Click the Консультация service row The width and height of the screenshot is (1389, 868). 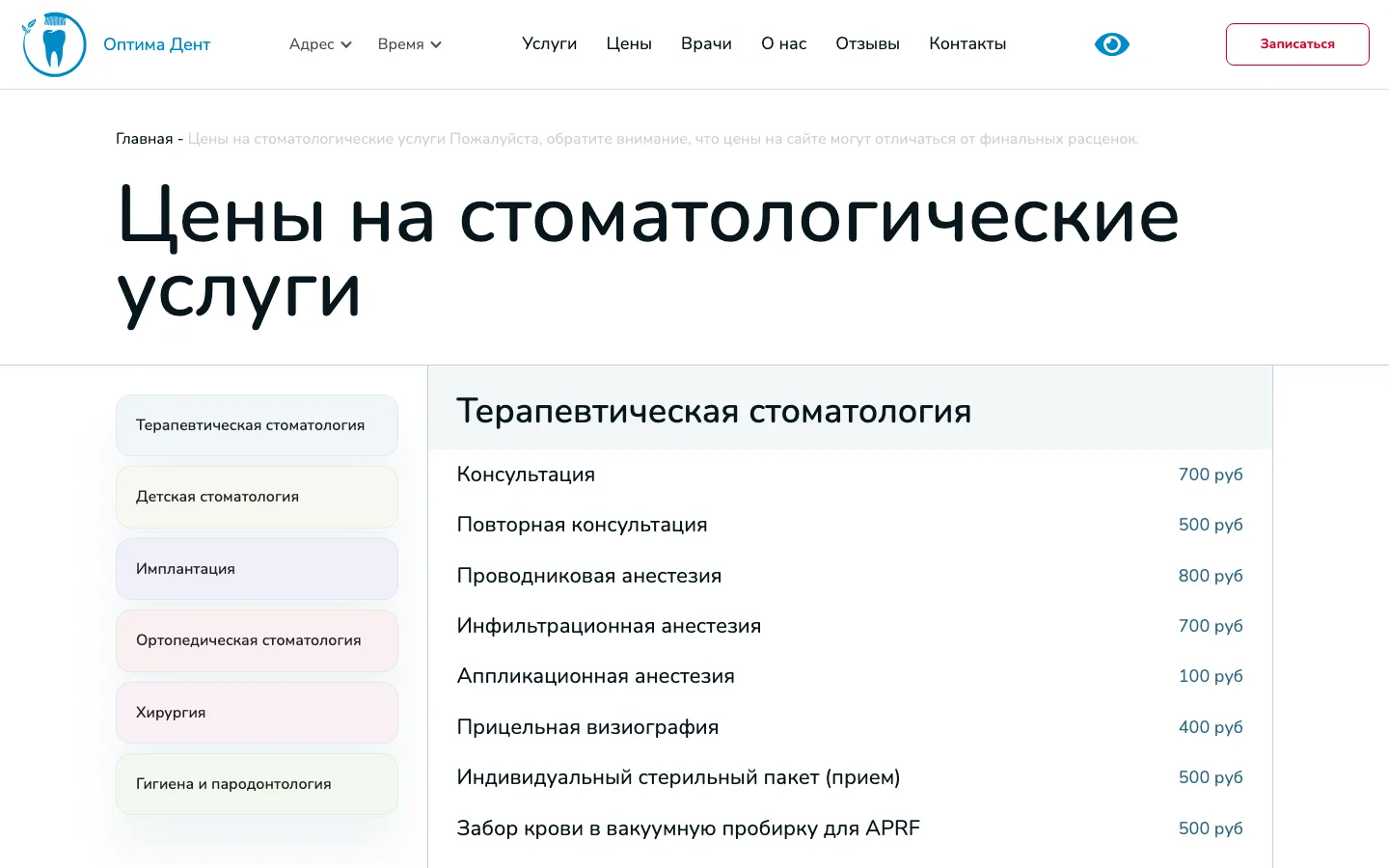(850, 475)
